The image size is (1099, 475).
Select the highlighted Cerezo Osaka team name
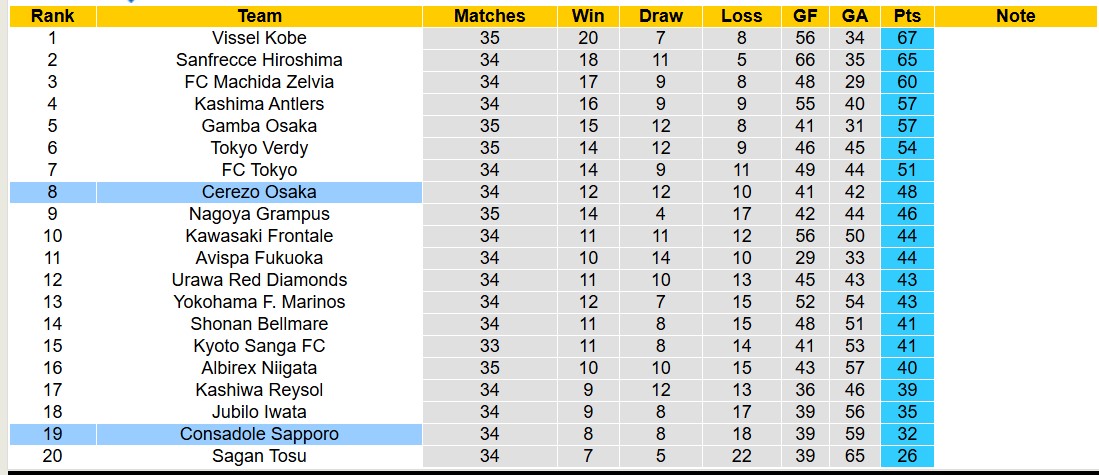click(x=260, y=192)
